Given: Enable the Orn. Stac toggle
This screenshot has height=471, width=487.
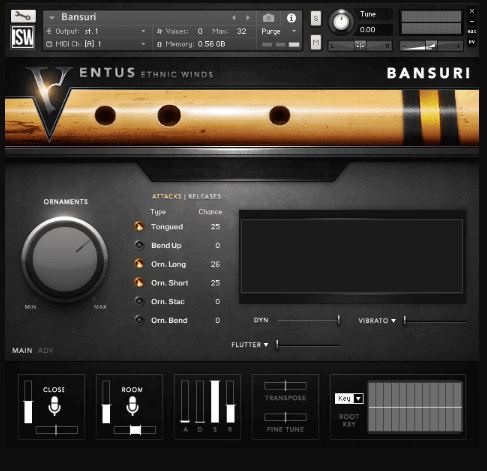Looking at the screenshot, I should point(139,301).
